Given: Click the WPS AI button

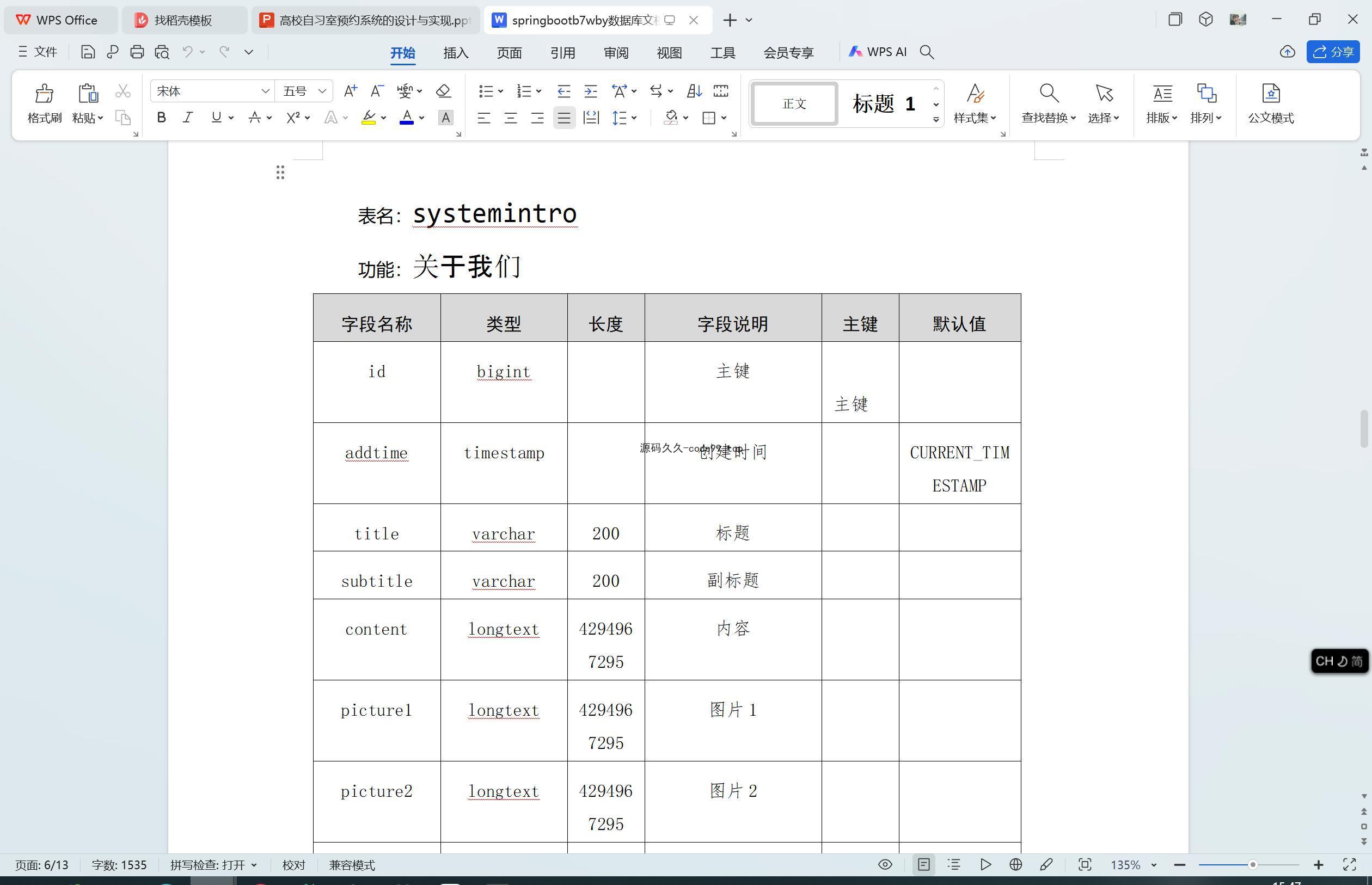Looking at the screenshot, I should click(878, 52).
